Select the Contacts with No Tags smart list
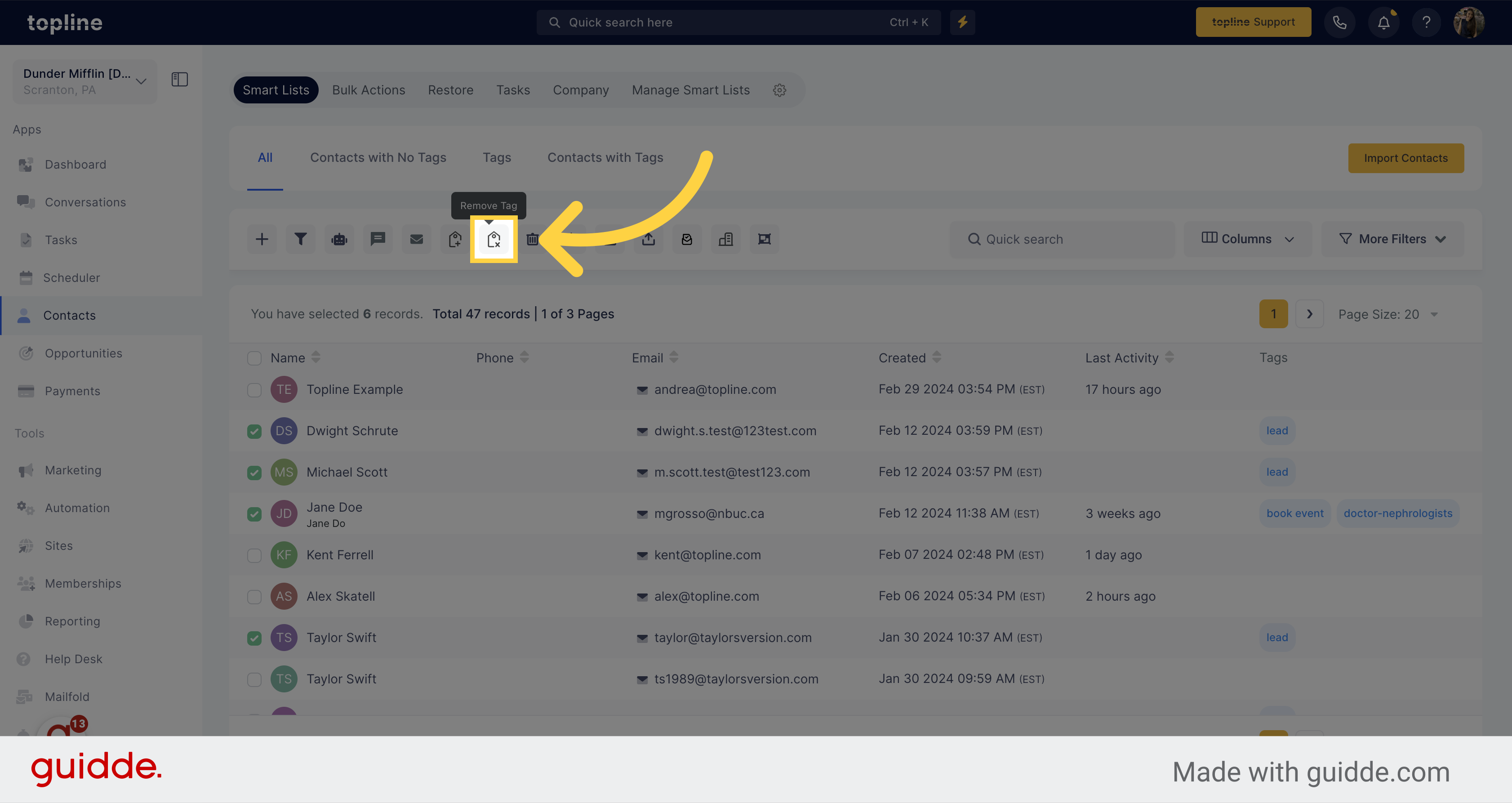 pos(378,158)
